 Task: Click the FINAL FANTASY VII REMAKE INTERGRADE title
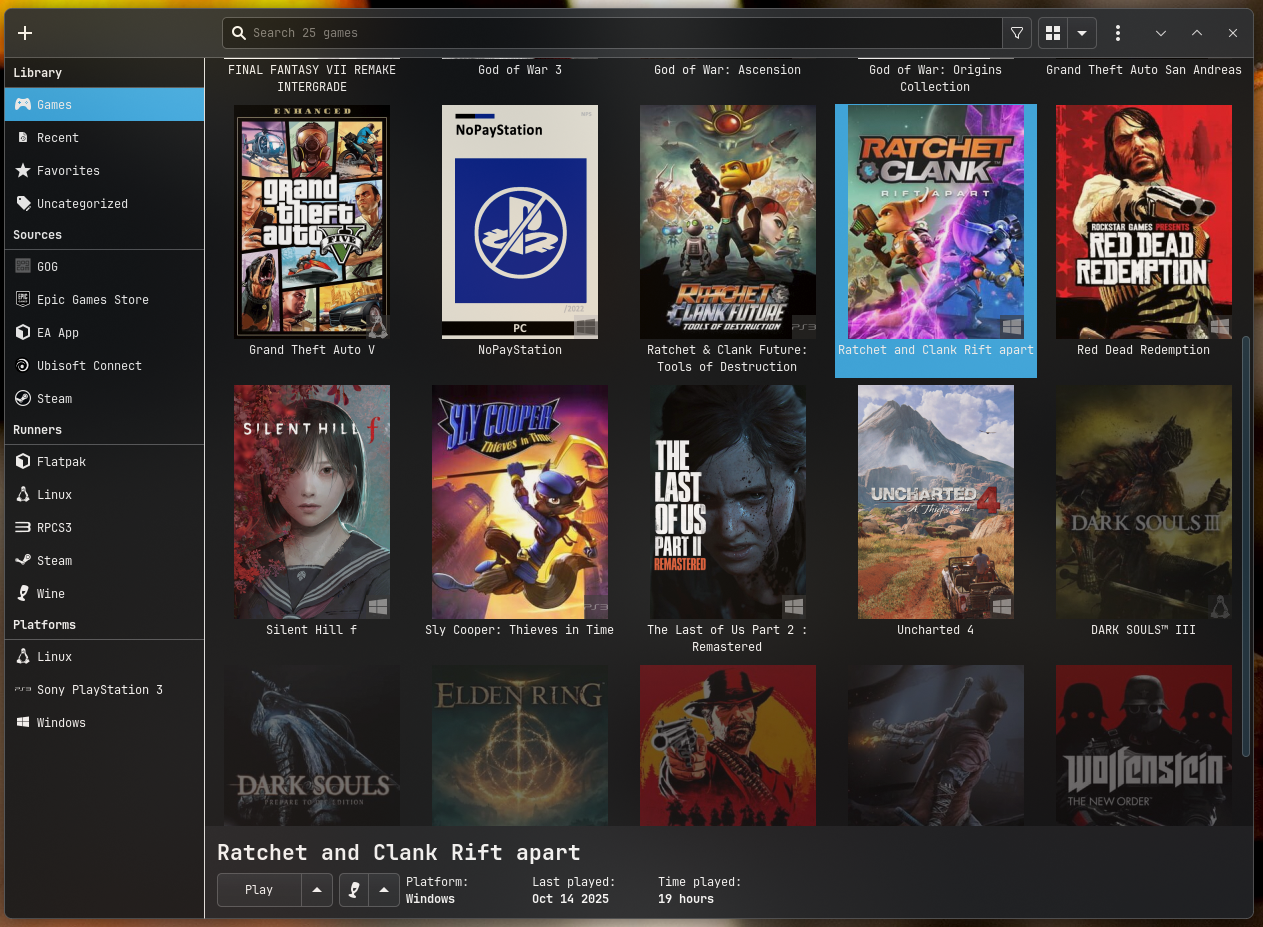pyautogui.click(x=312, y=78)
